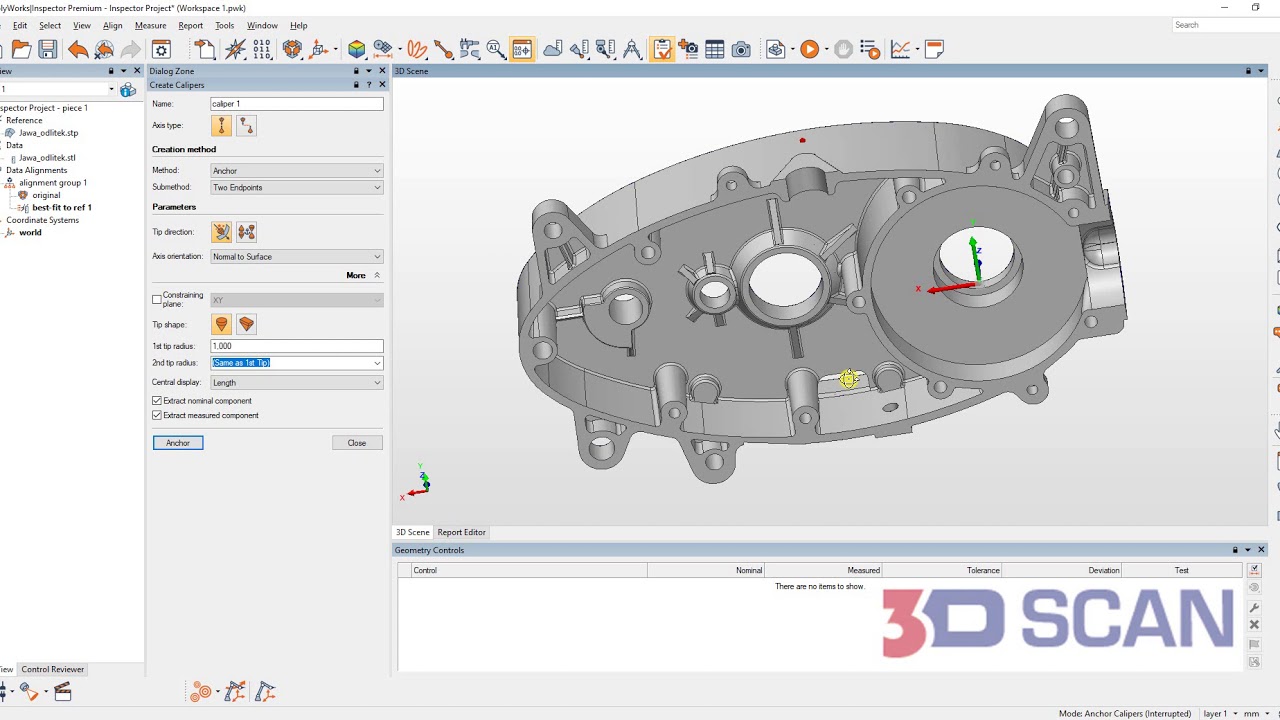Screen dimensions: 1280x720
Task: Uncheck Extract nominal component
Action: tap(157, 400)
